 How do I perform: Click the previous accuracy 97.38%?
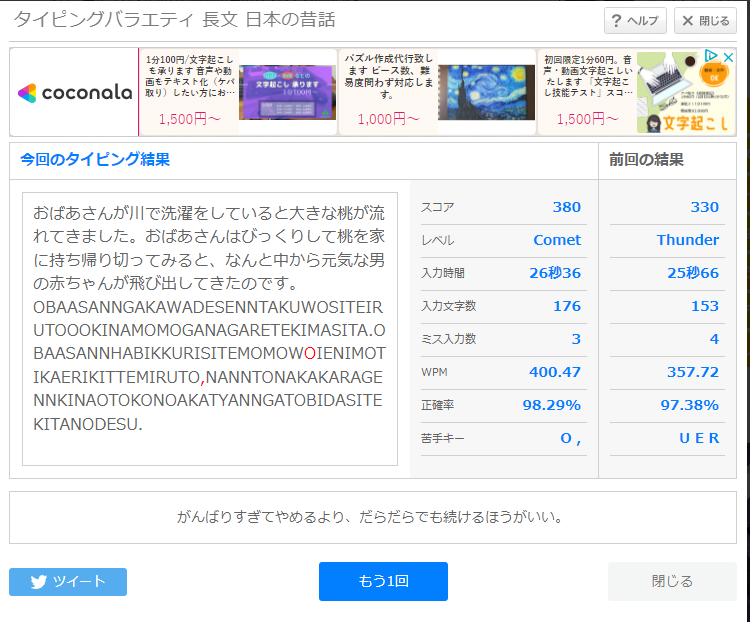(x=690, y=405)
